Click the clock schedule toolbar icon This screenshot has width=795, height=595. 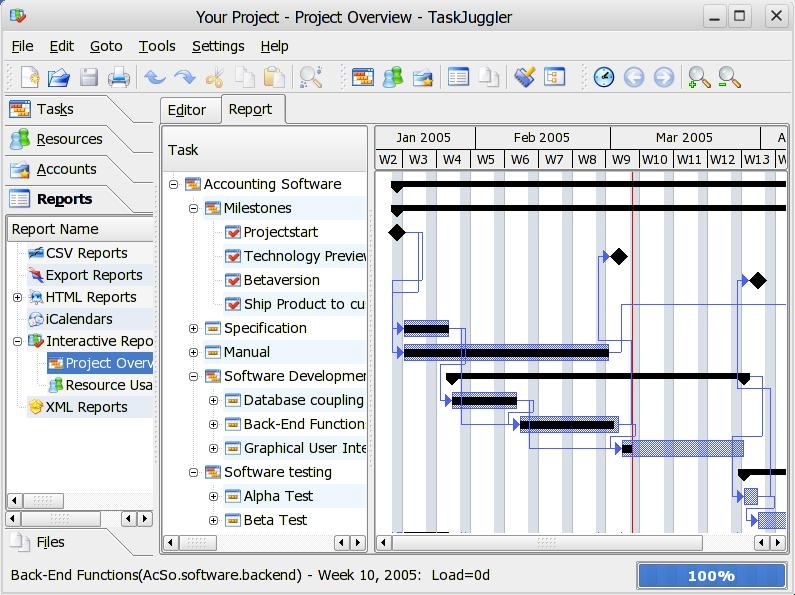pyautogui.click(x=603, y=78)
